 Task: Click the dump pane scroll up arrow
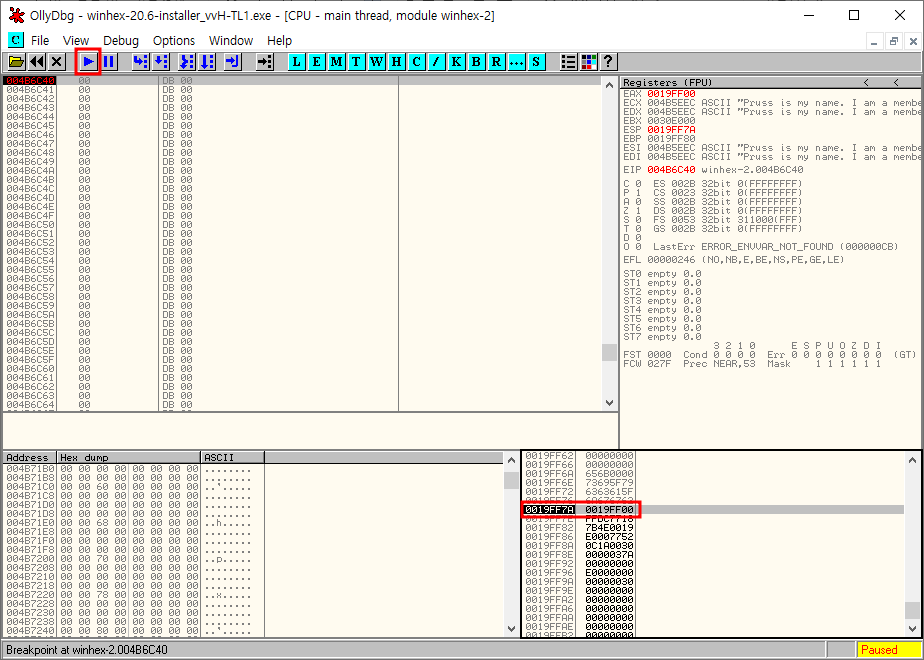[x=512, y=460]
